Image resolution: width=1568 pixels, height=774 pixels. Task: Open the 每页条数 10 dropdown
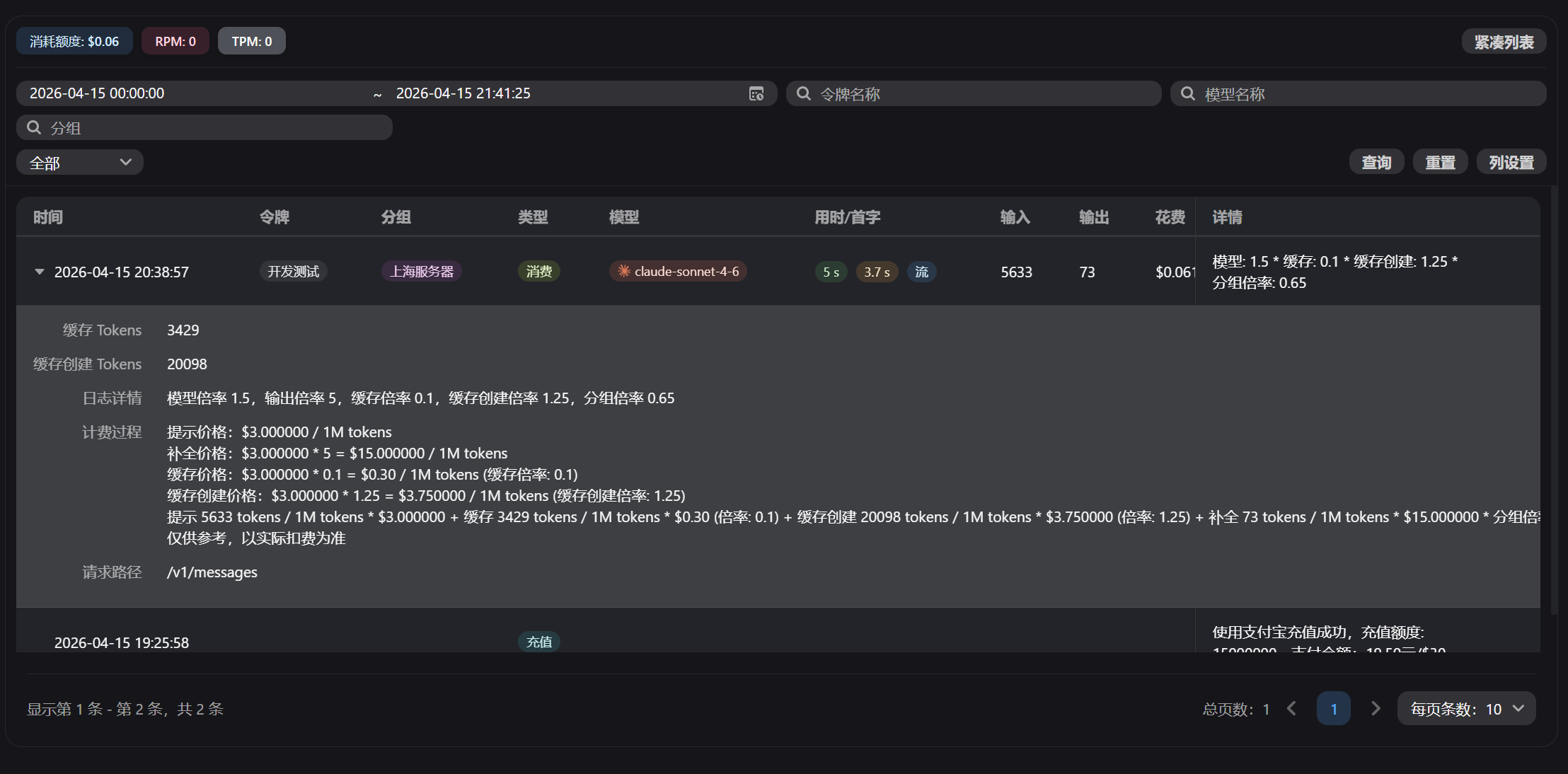(x=1466, y=708)
